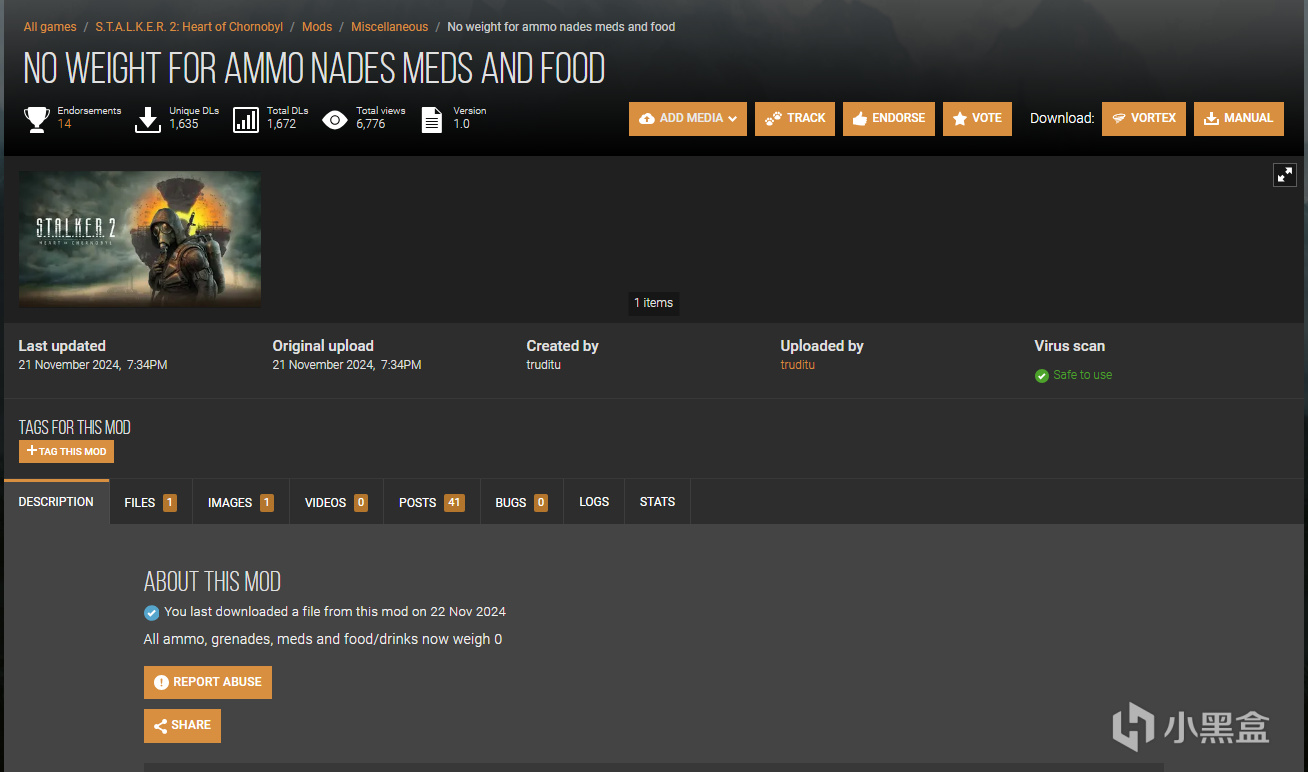Click the blue downloaded-file checkmark icon
Viewport: 1308px width, 772px height.
tap(151, 612)
